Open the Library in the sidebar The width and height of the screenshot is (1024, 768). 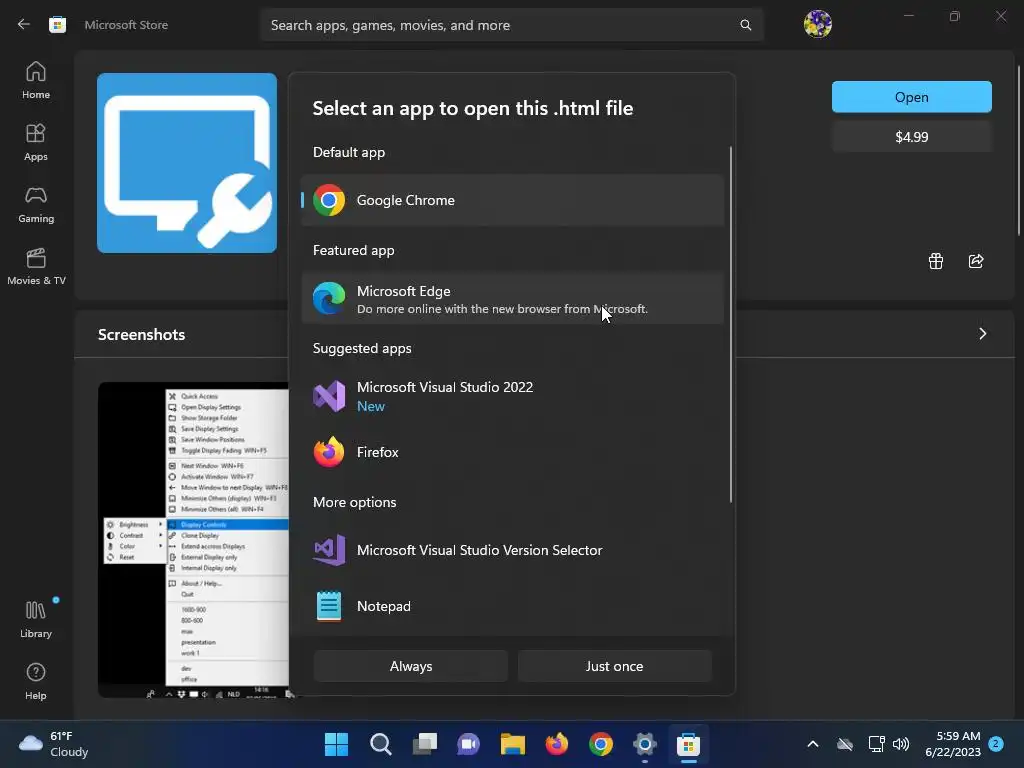(36, 618)
